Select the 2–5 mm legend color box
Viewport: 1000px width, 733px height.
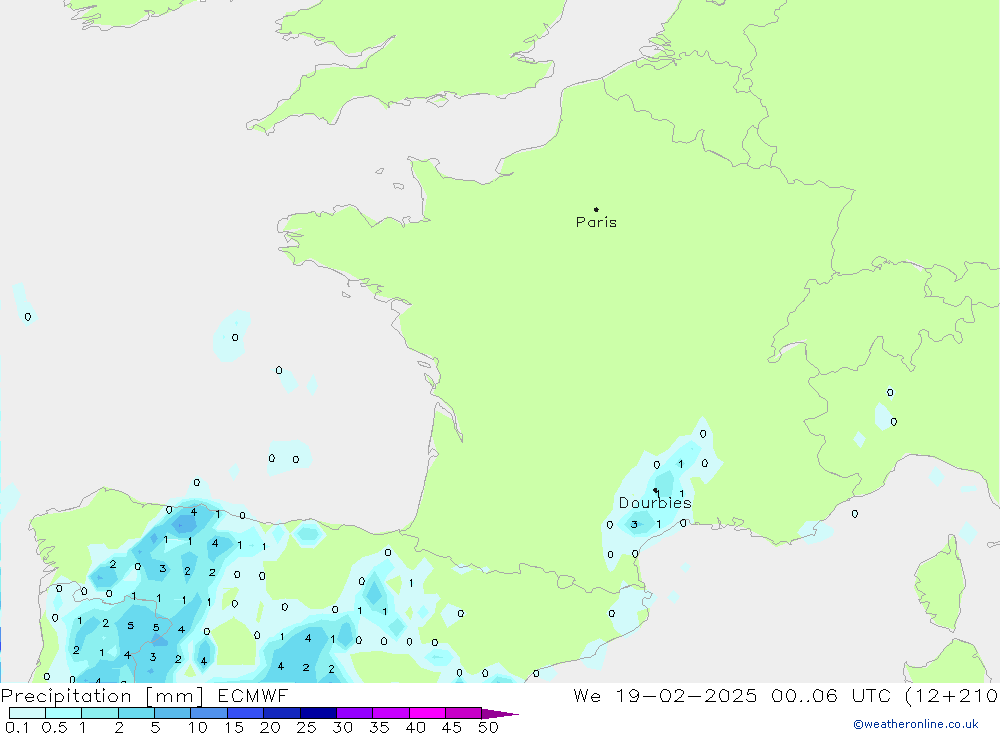(x=136, y=713)
